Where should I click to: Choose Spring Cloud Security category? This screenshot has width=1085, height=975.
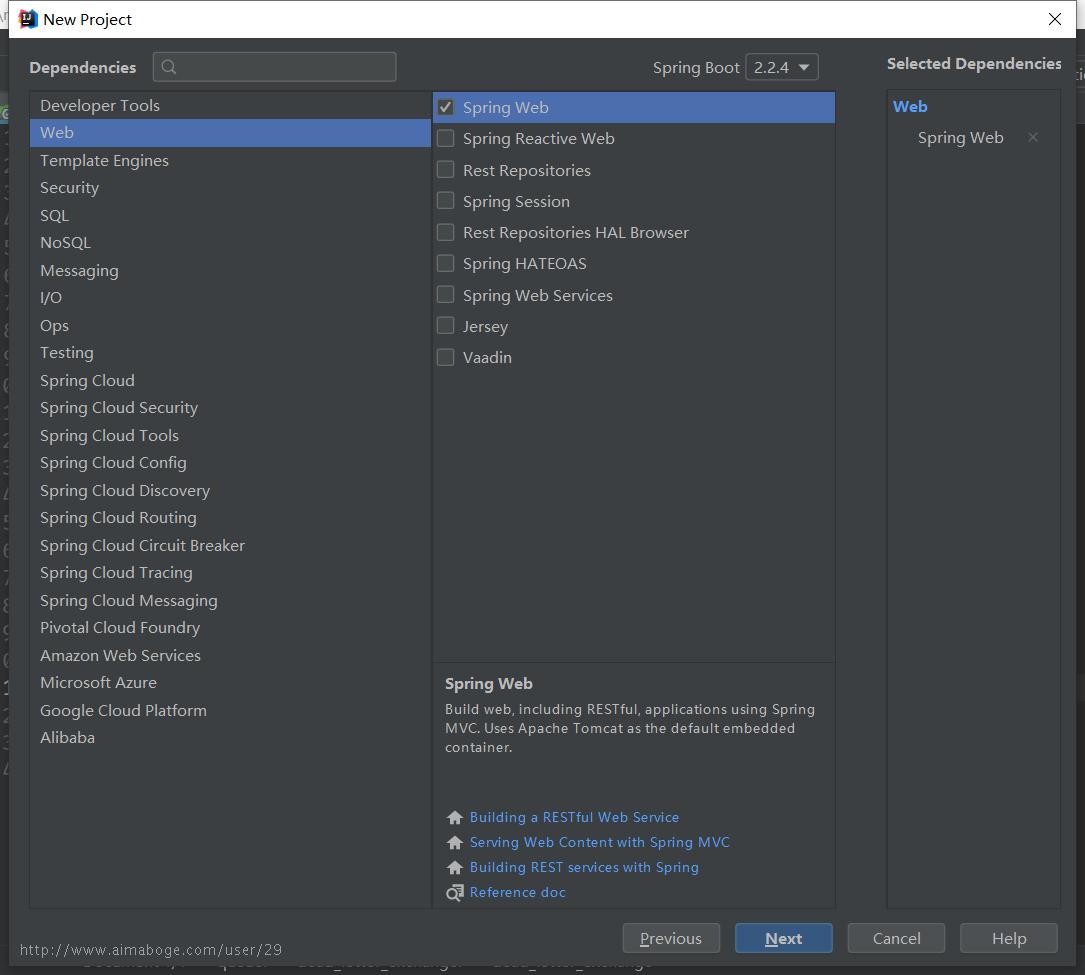(x=230, y=408)
